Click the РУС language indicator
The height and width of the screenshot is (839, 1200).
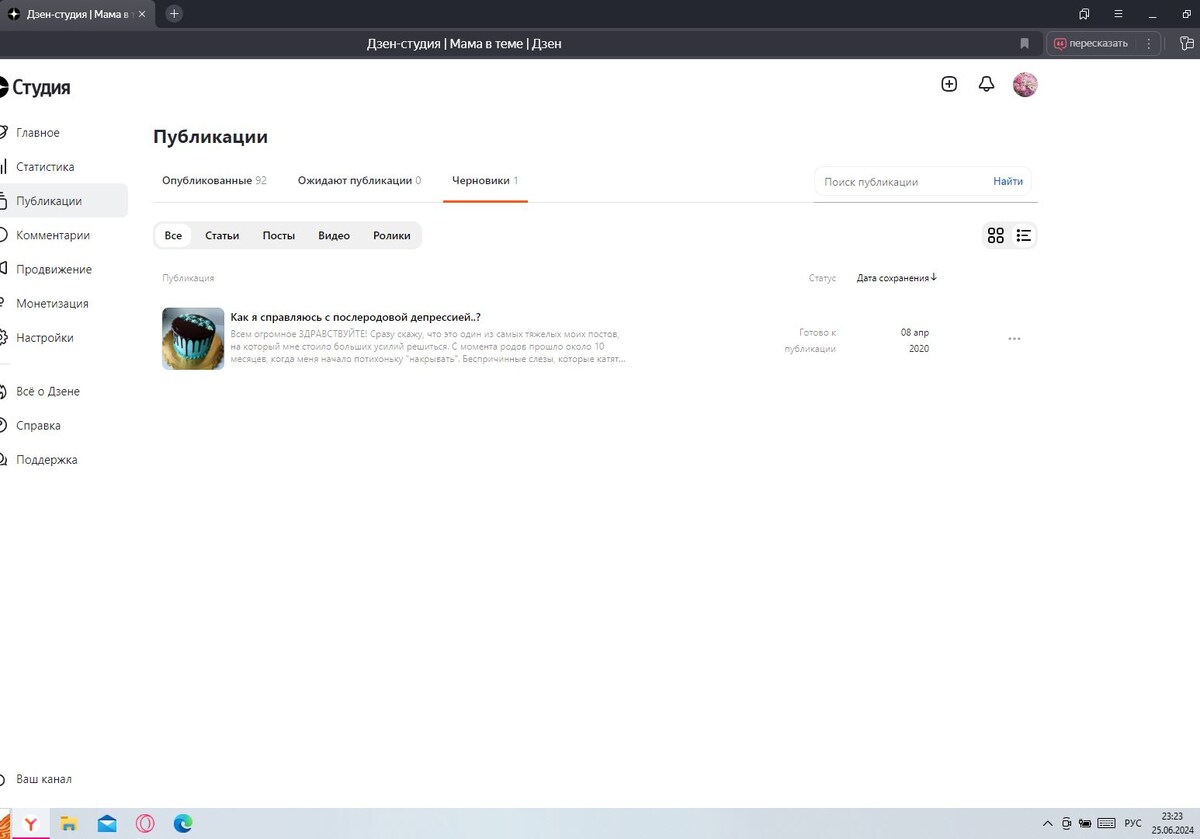click(1133, 823)
